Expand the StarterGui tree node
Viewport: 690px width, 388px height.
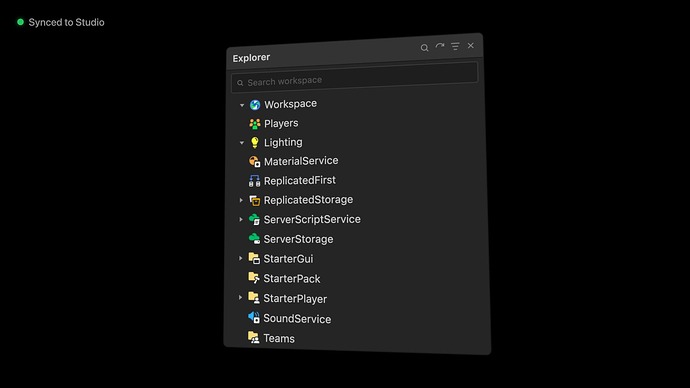(241, 258)
